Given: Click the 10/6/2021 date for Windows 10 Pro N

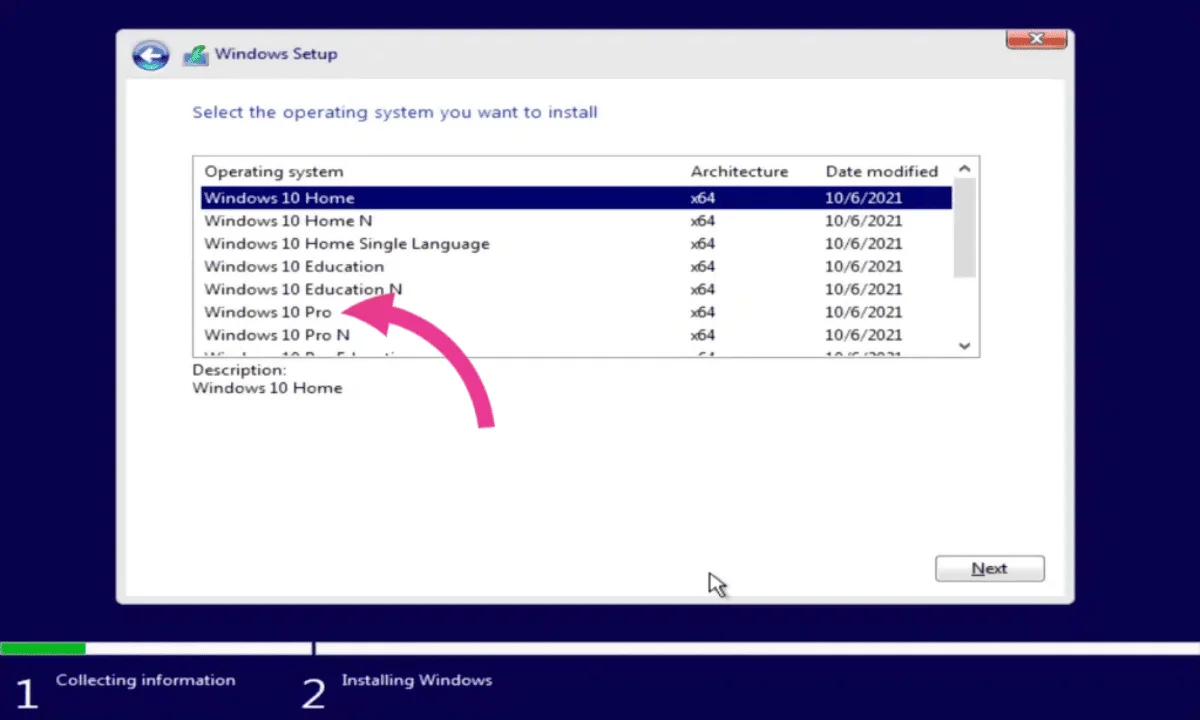Looking at the screenshot, I should (x=864, y=335).
